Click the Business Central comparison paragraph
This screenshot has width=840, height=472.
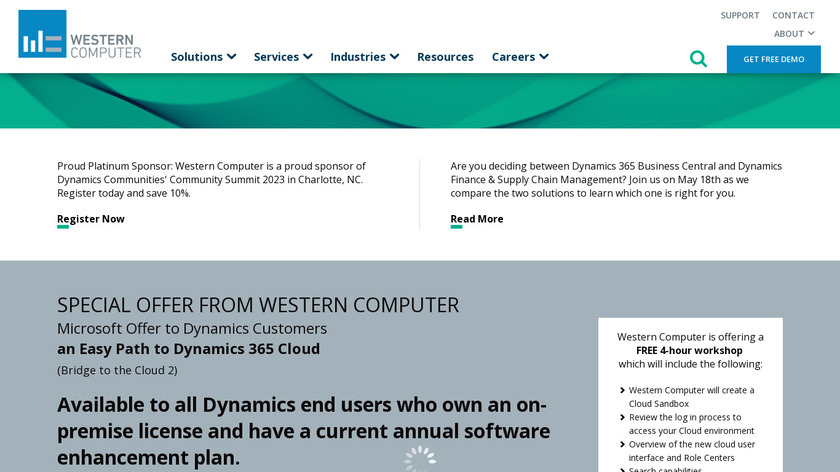[616, 179]
